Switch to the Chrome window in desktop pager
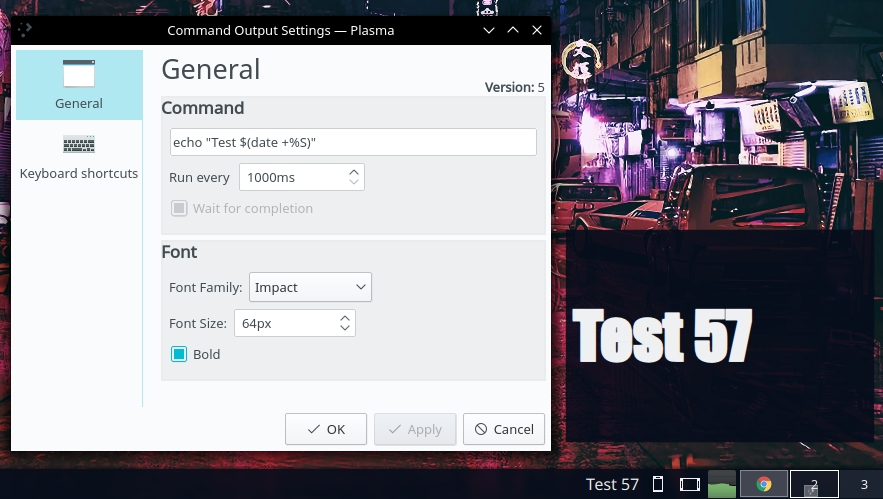 pos(764,484)
